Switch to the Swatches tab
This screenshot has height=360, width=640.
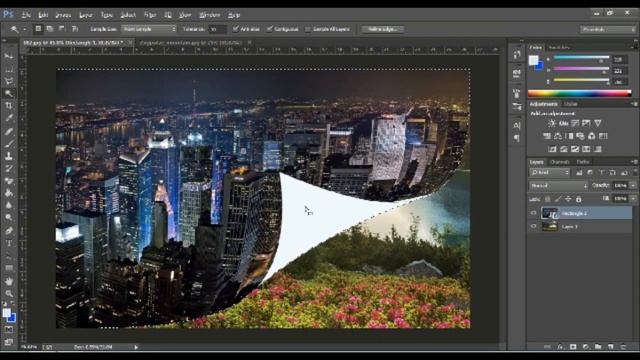(x=559, y=47)
